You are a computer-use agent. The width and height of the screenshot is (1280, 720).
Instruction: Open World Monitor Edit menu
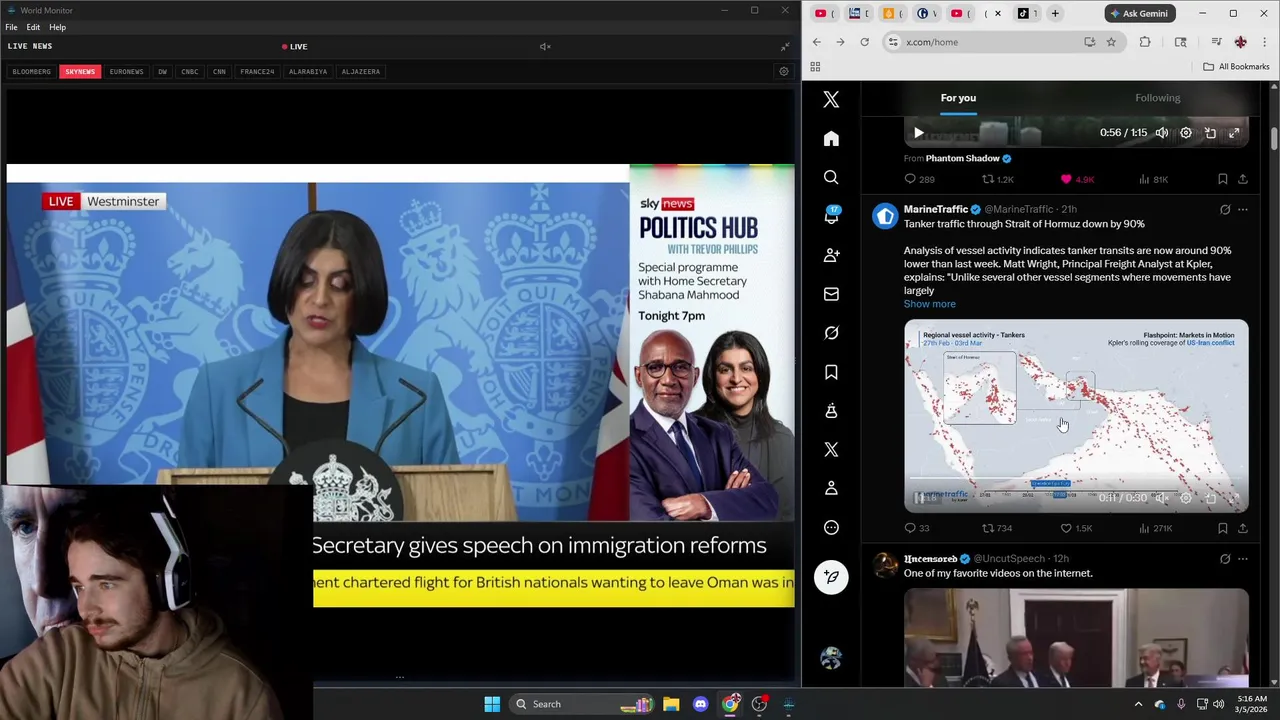coord(33,27)
